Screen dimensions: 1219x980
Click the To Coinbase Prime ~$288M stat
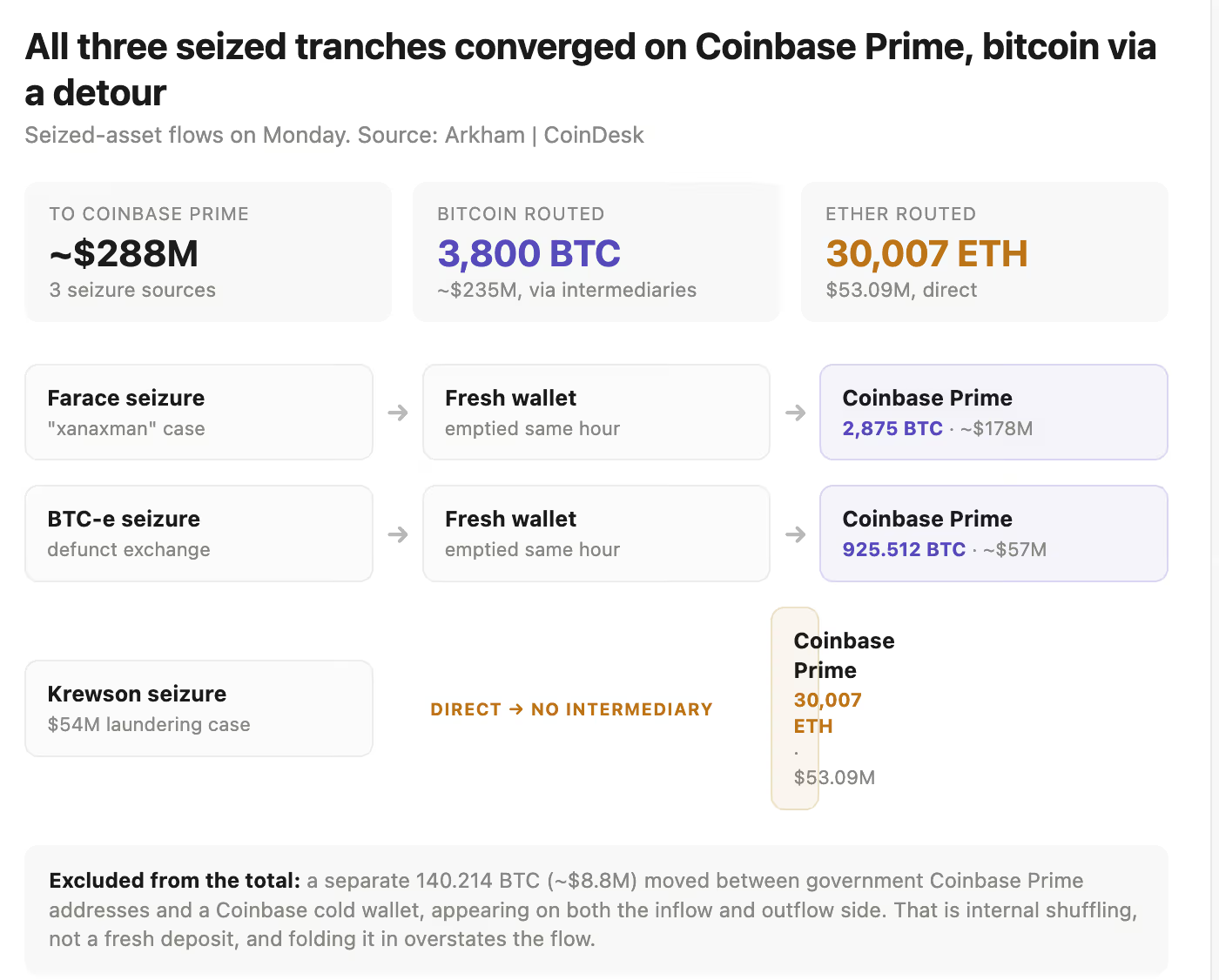[x=208, y=252]
